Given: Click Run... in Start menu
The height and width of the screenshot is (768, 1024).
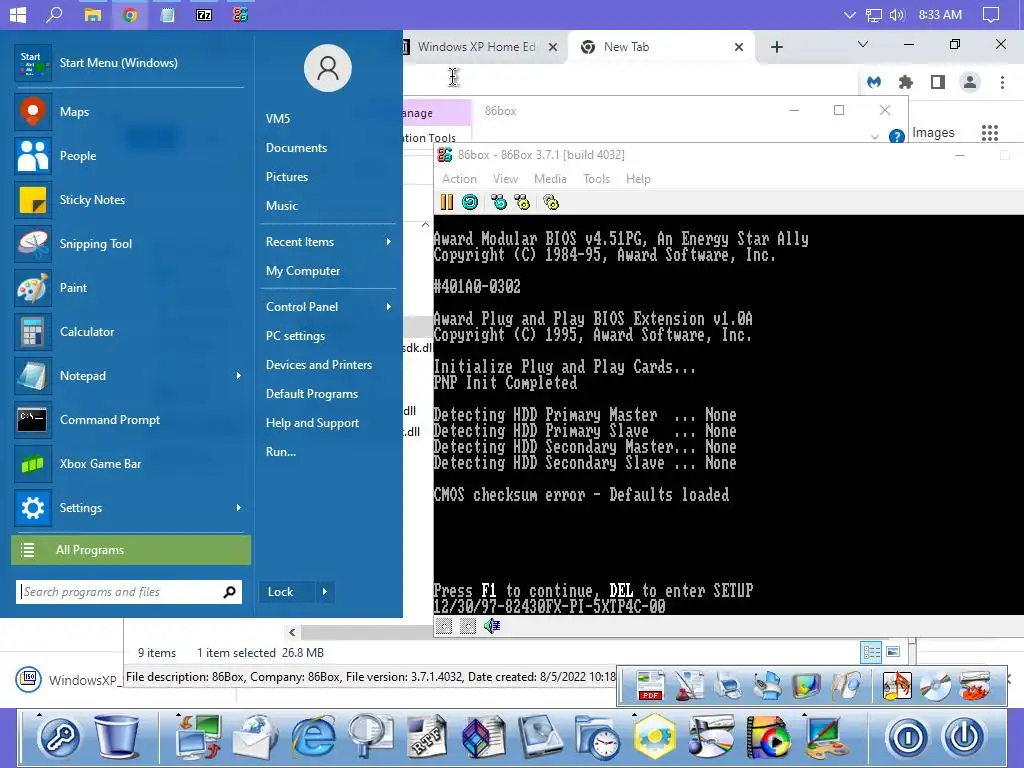Looking at the screenshot, I should pyautogui.click(x=281, y=452).
